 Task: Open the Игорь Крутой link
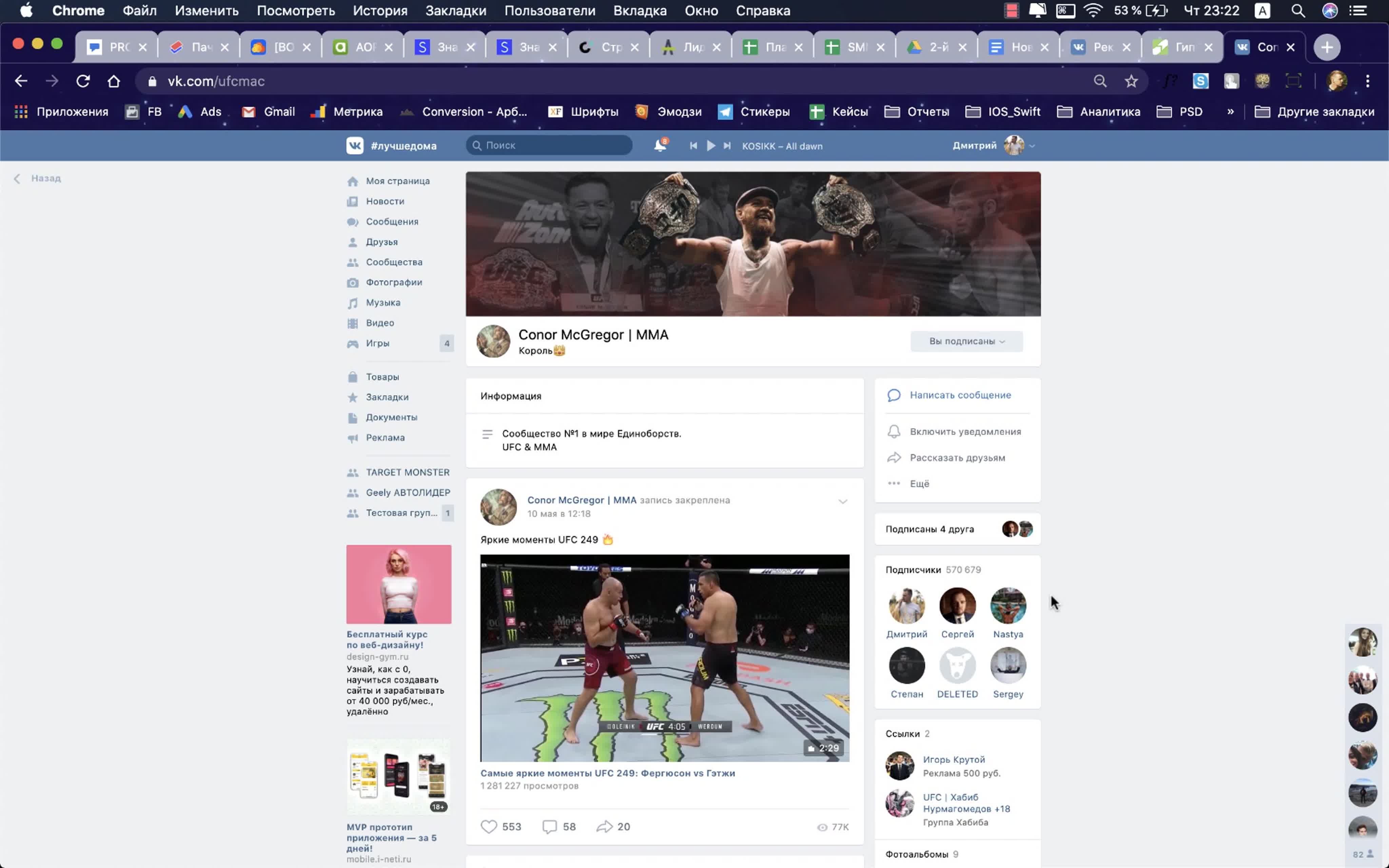953,759
